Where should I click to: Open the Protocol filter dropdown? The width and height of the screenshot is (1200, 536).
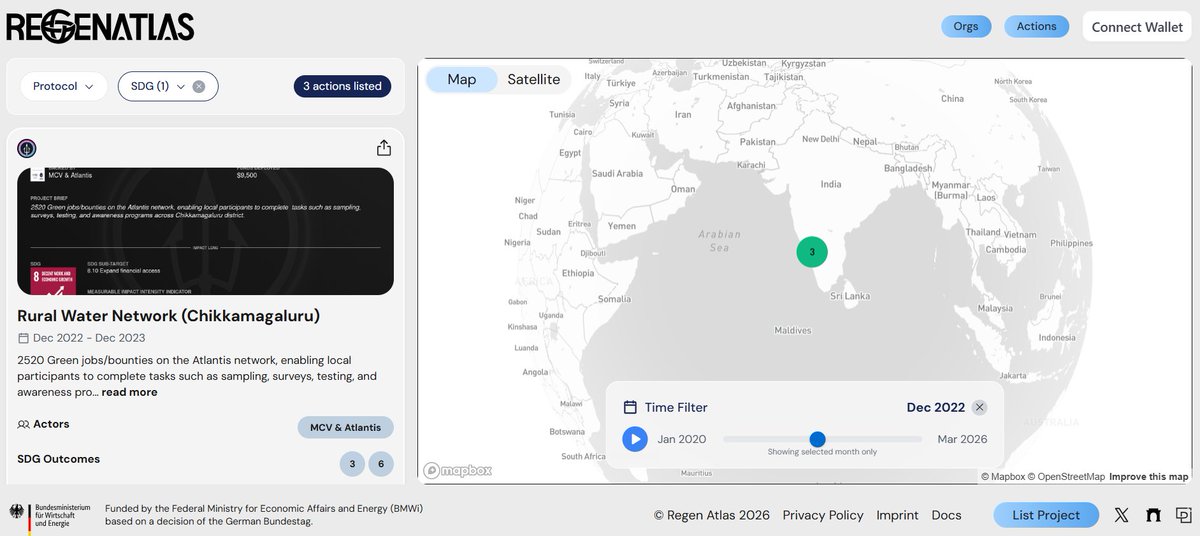tap(64, 87)
